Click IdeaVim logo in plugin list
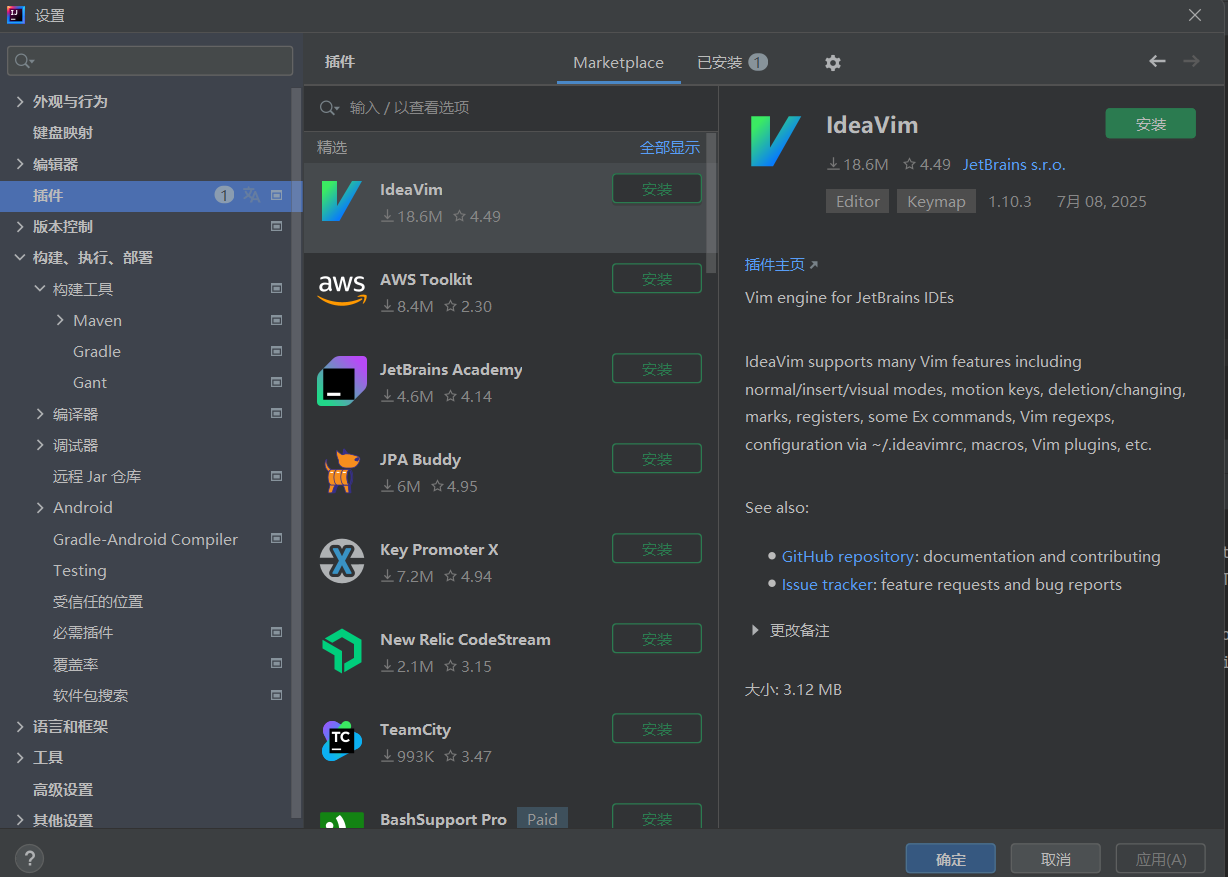Screen dimensions: 1228x877 pos(341,202)
